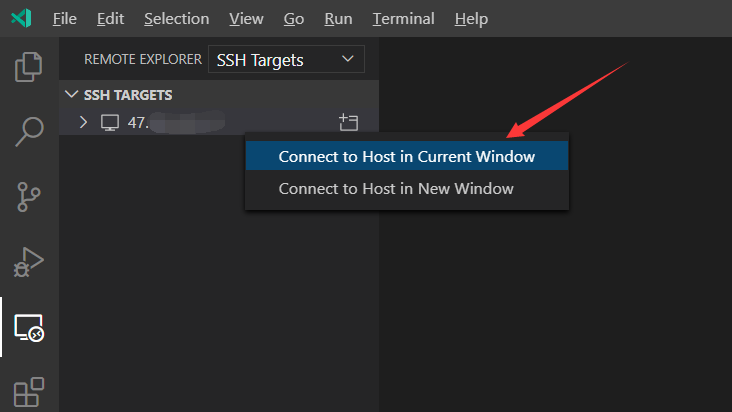Click connect-in-new-window icon beside host 47.
This screenshot has width=732, height=412.
pyautogui.click(x=348, y=122)
